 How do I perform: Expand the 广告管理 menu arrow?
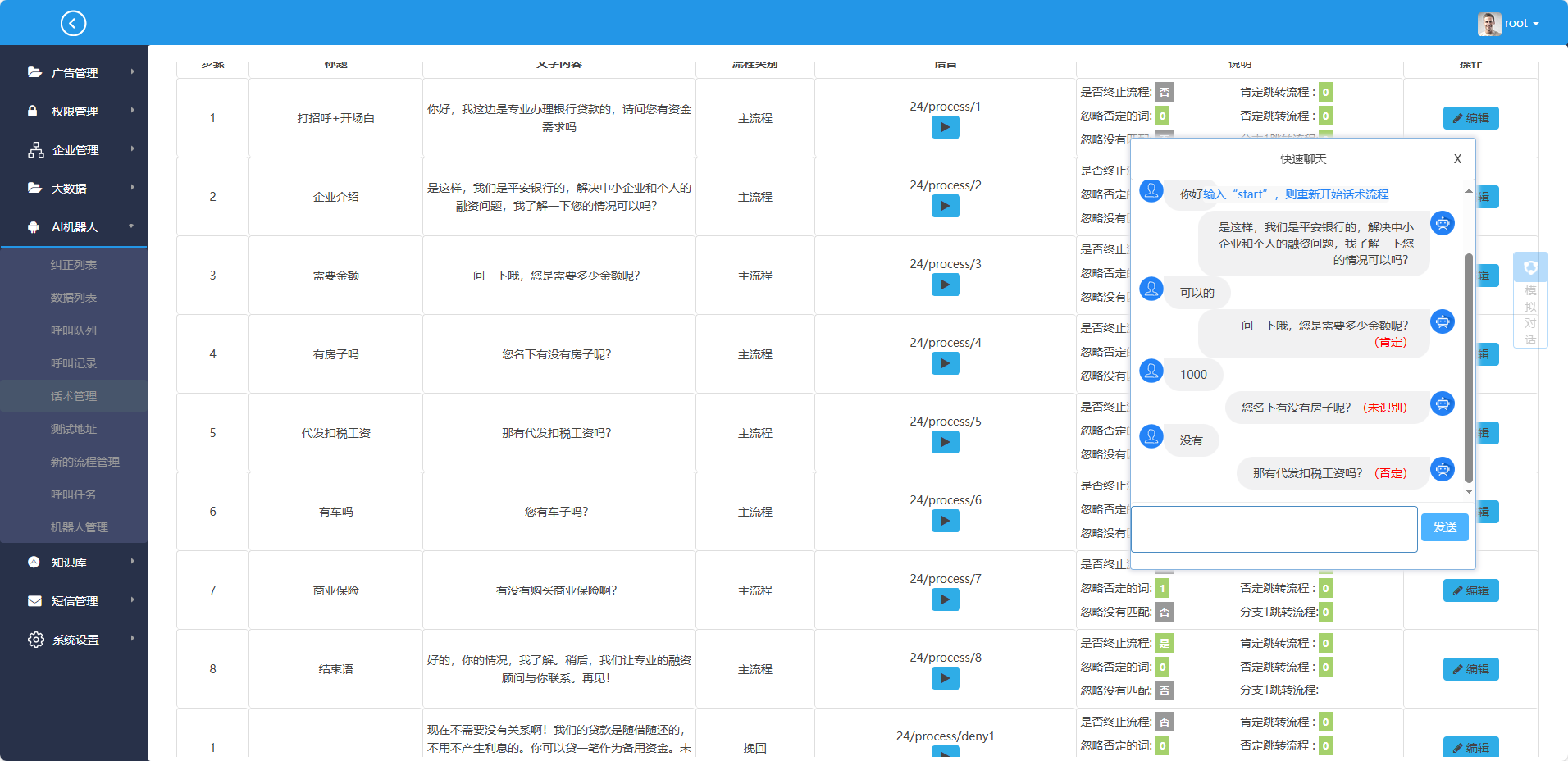pyautogui.click(x=132, y=72)
